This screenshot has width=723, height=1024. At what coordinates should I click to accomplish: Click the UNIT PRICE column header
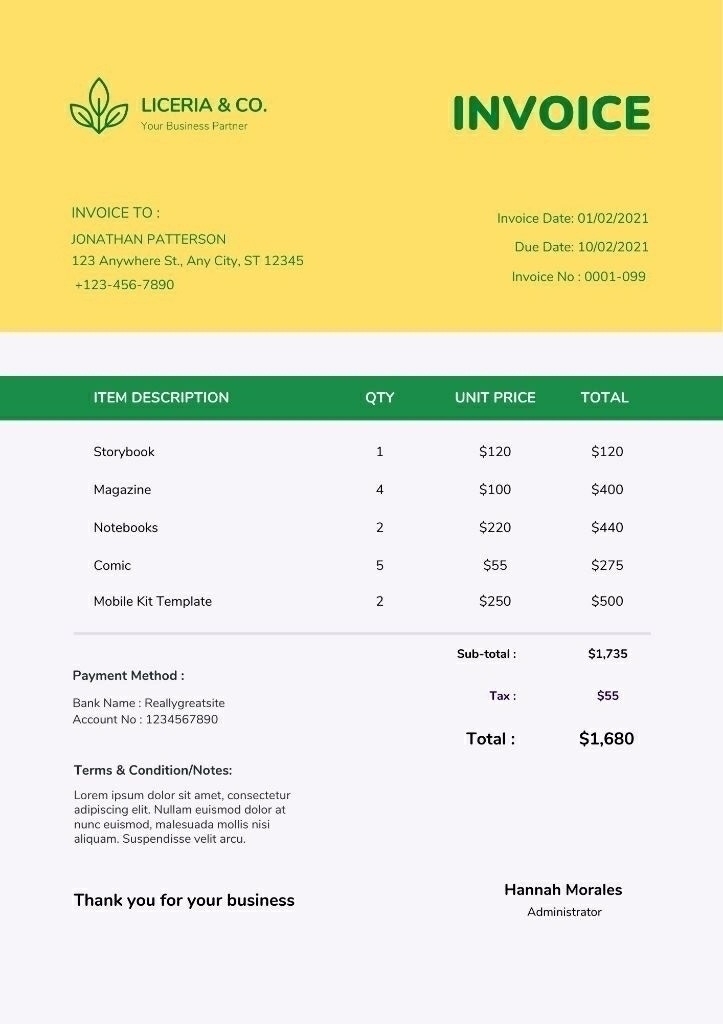pos(495,397)
